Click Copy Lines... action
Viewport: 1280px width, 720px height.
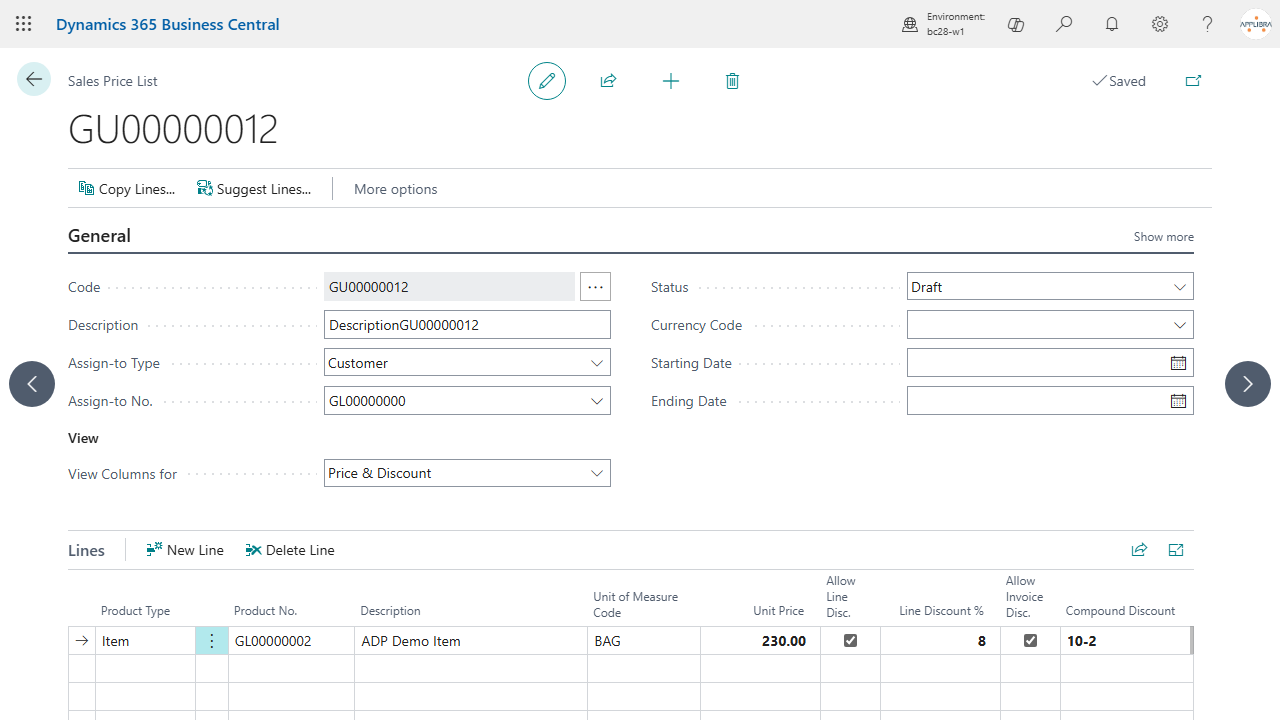click(127, 189)
